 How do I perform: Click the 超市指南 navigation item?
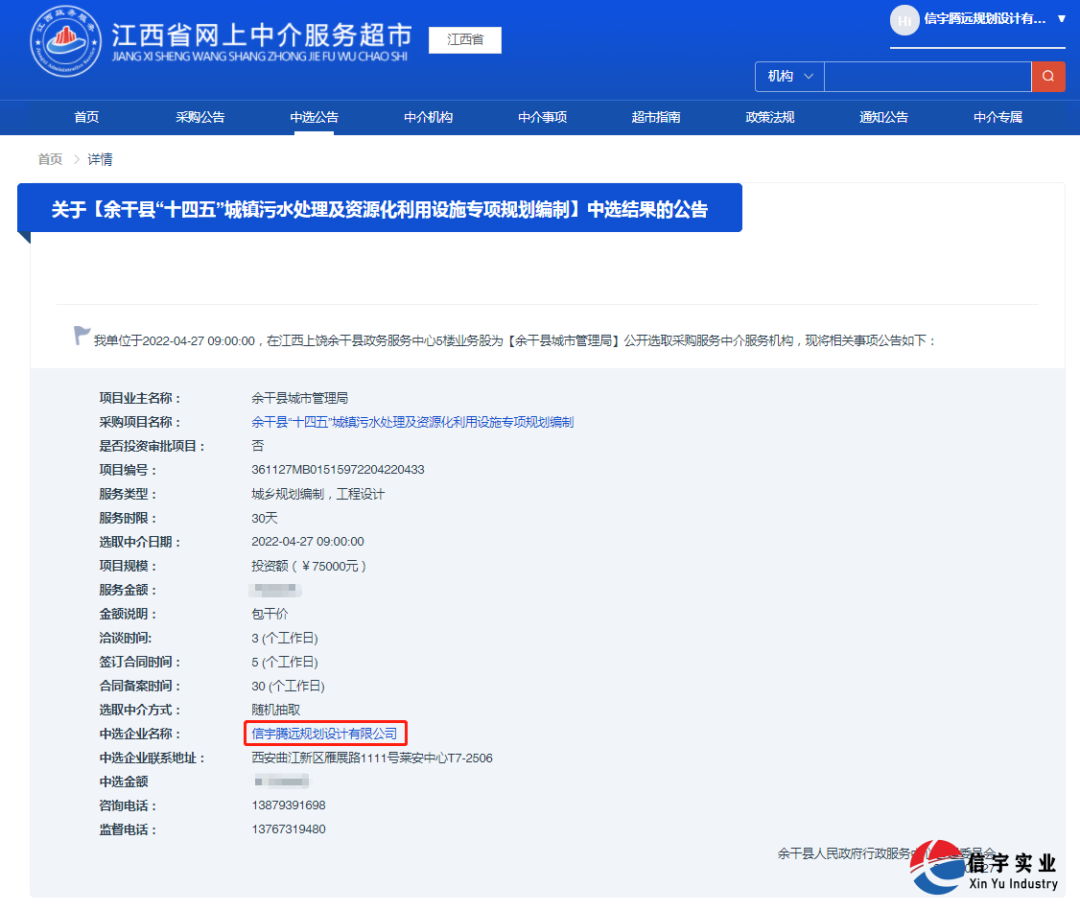[x=656, y=117]
